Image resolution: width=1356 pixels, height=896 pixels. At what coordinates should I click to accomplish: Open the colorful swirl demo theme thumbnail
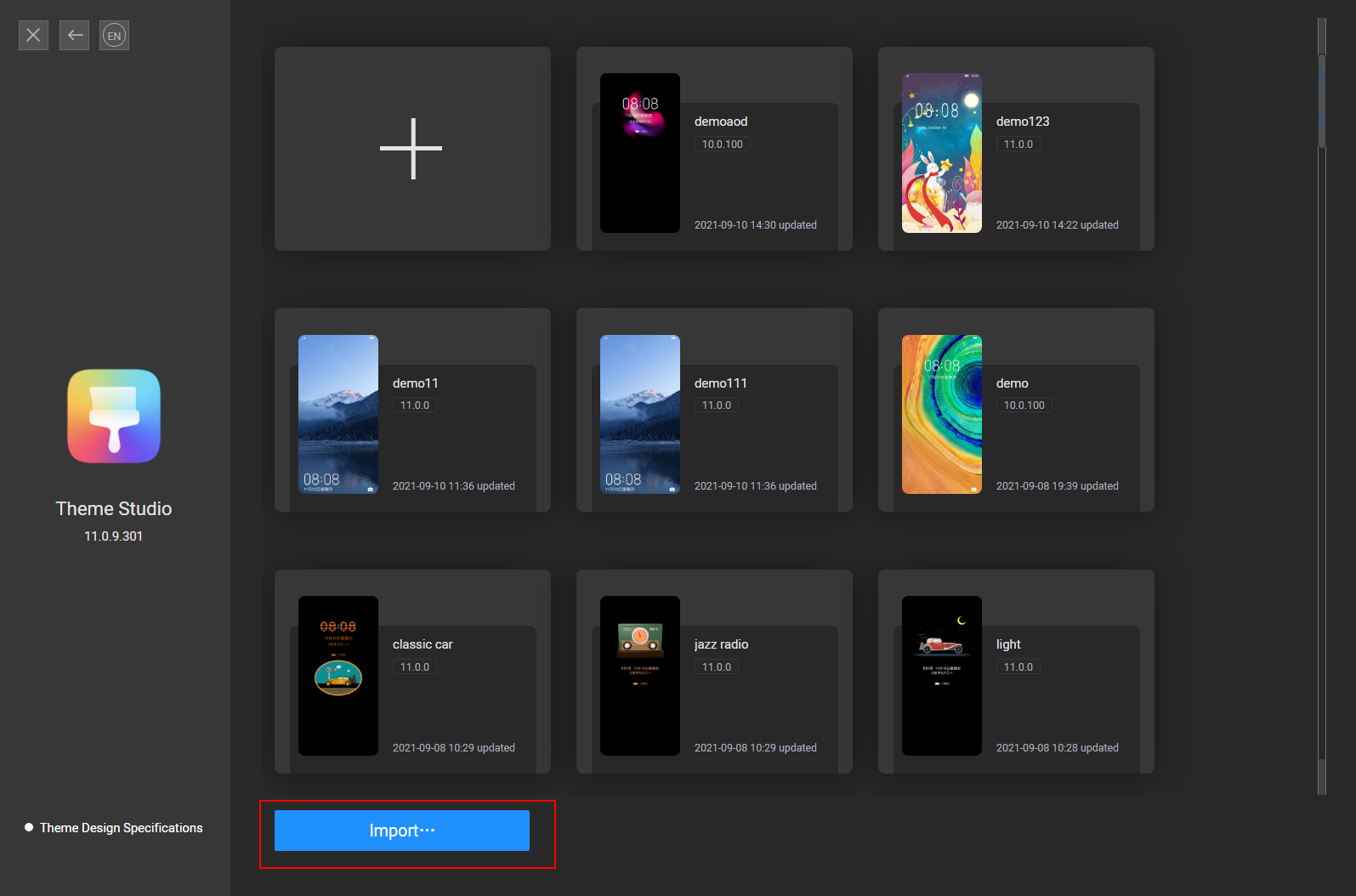coord(941,415)
